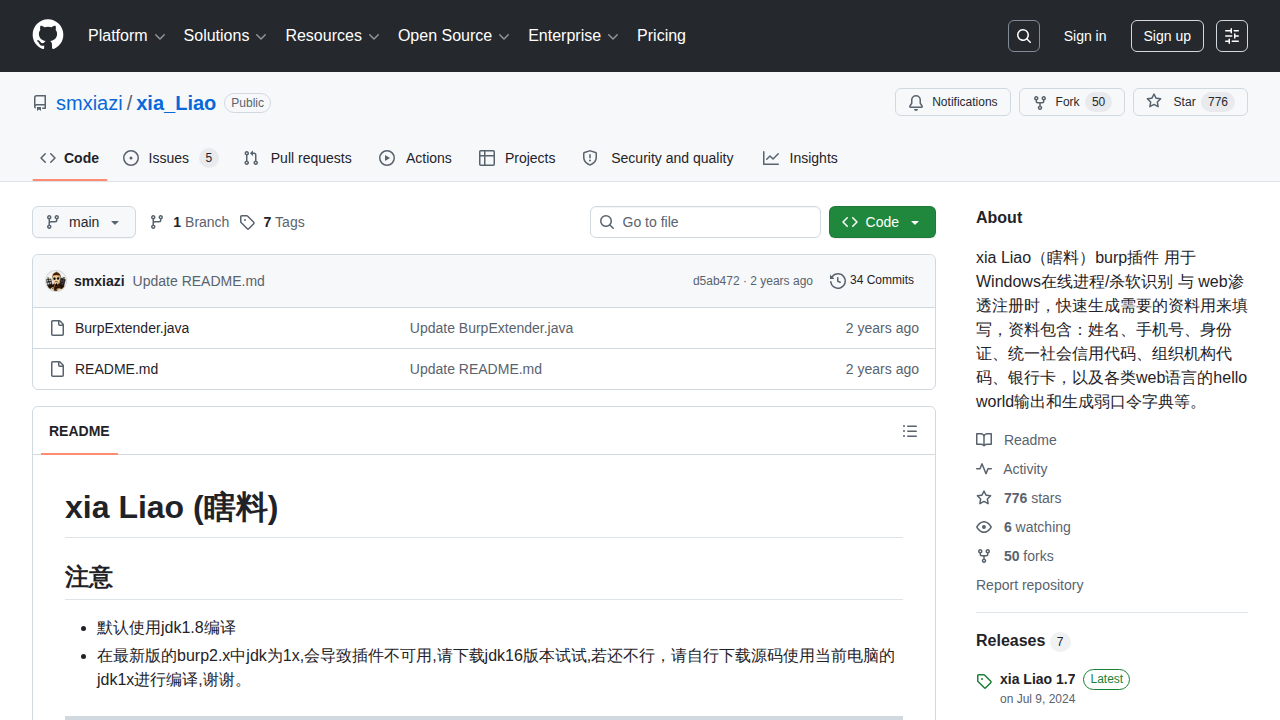Click the Notifications button
Image resolution: width=1280 pixels, height=720 pixels.
[x=953, y=102]
